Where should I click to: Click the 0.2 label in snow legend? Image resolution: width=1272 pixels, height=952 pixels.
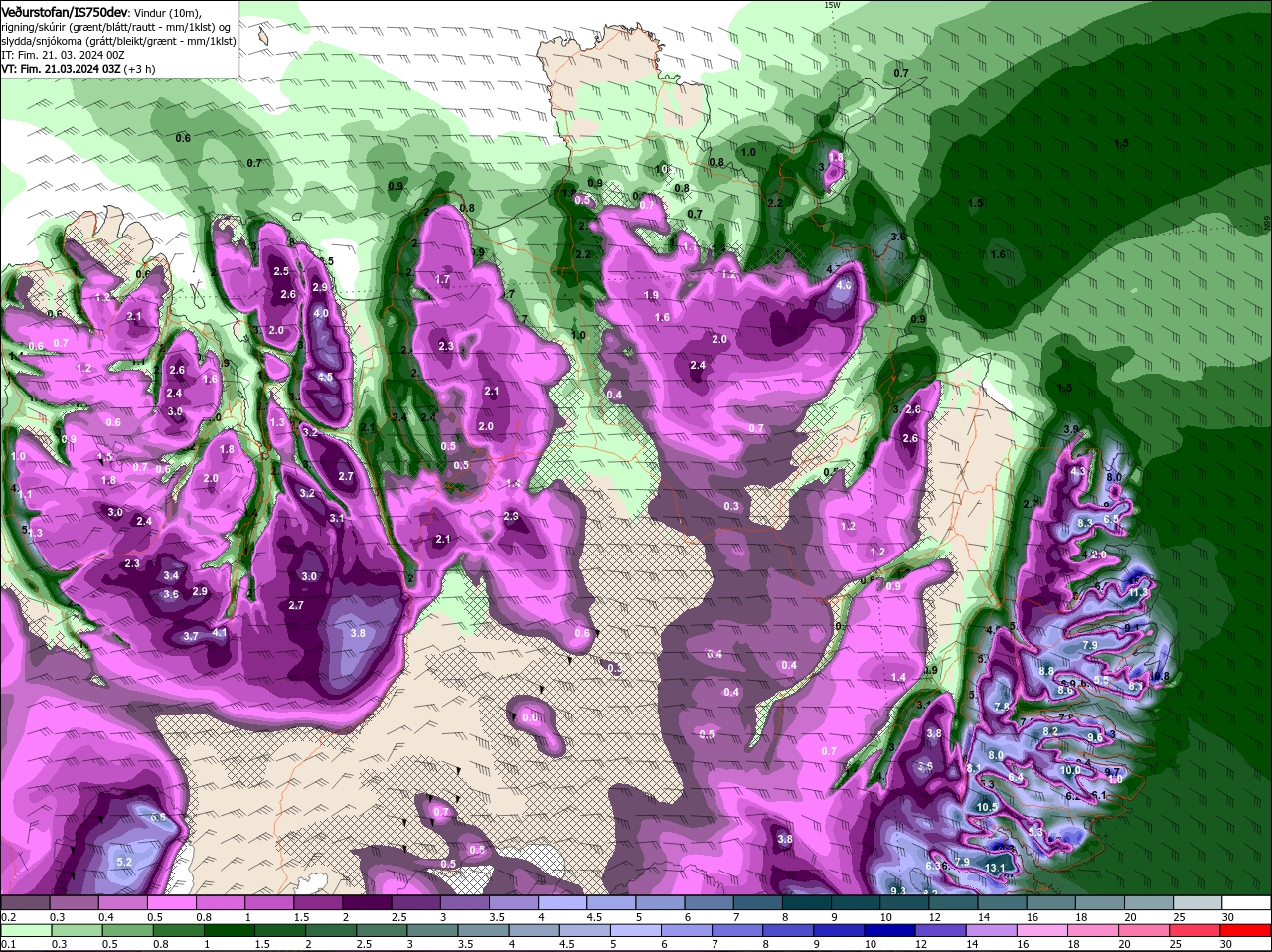click(8, 917)
